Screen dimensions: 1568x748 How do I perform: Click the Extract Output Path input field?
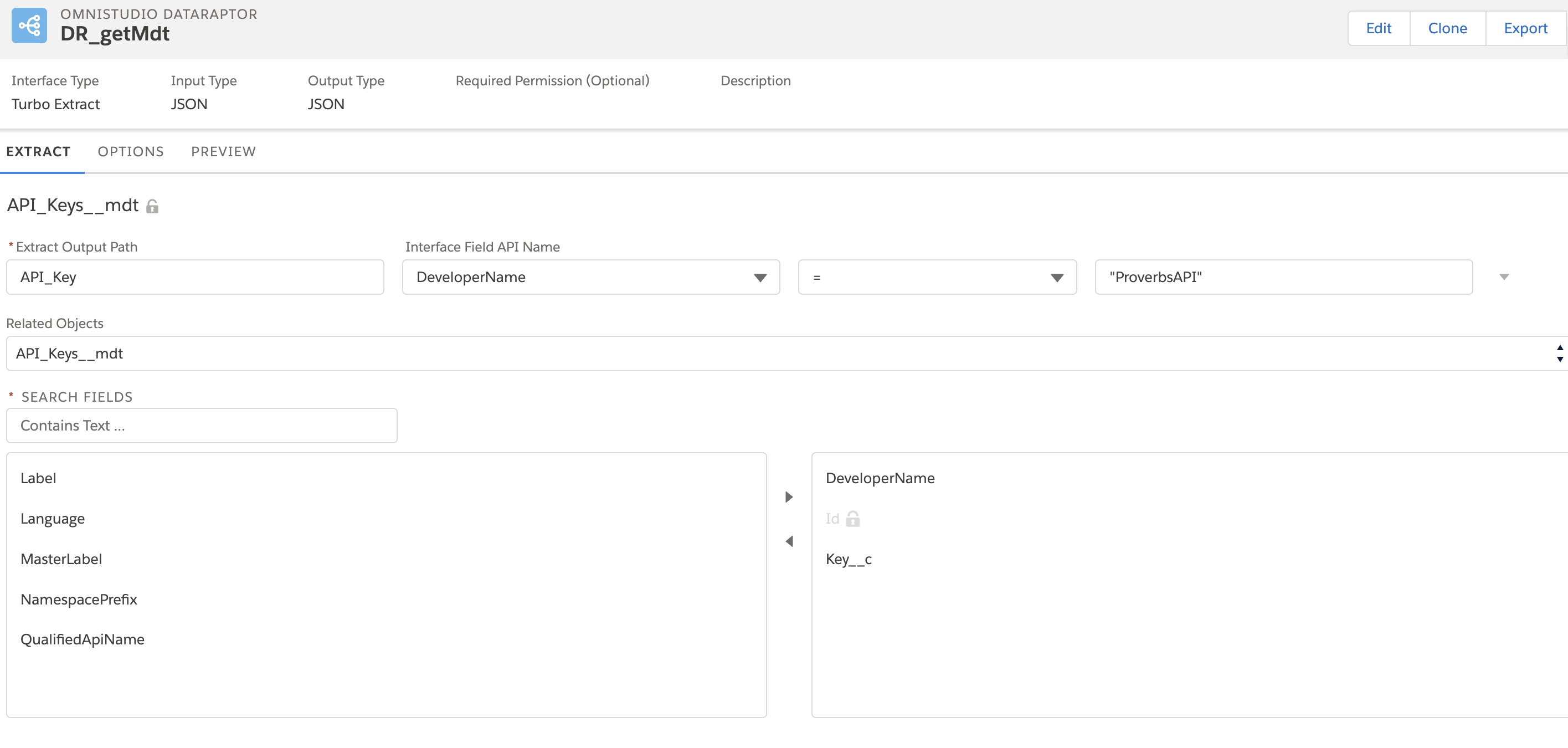195,277
